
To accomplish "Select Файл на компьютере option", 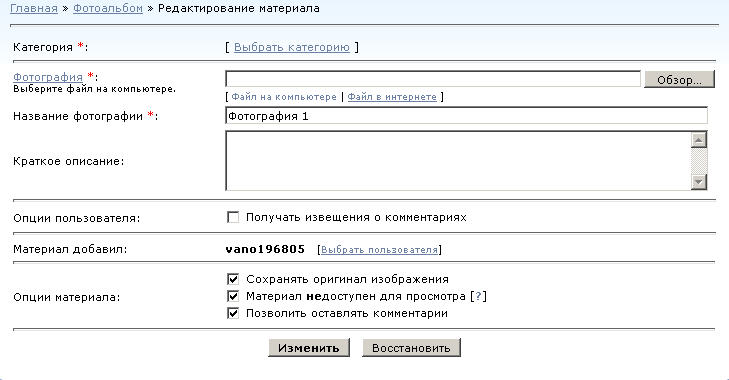I will (x=284, y=97).
